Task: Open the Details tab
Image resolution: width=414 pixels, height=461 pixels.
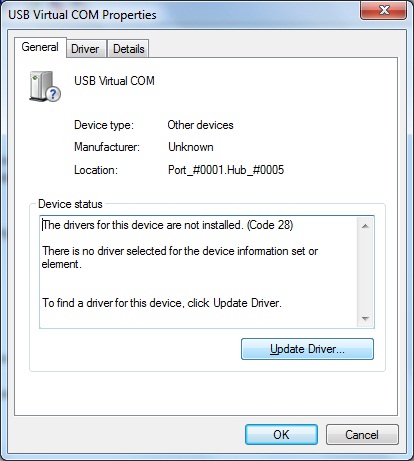Action: pos(128,49)
